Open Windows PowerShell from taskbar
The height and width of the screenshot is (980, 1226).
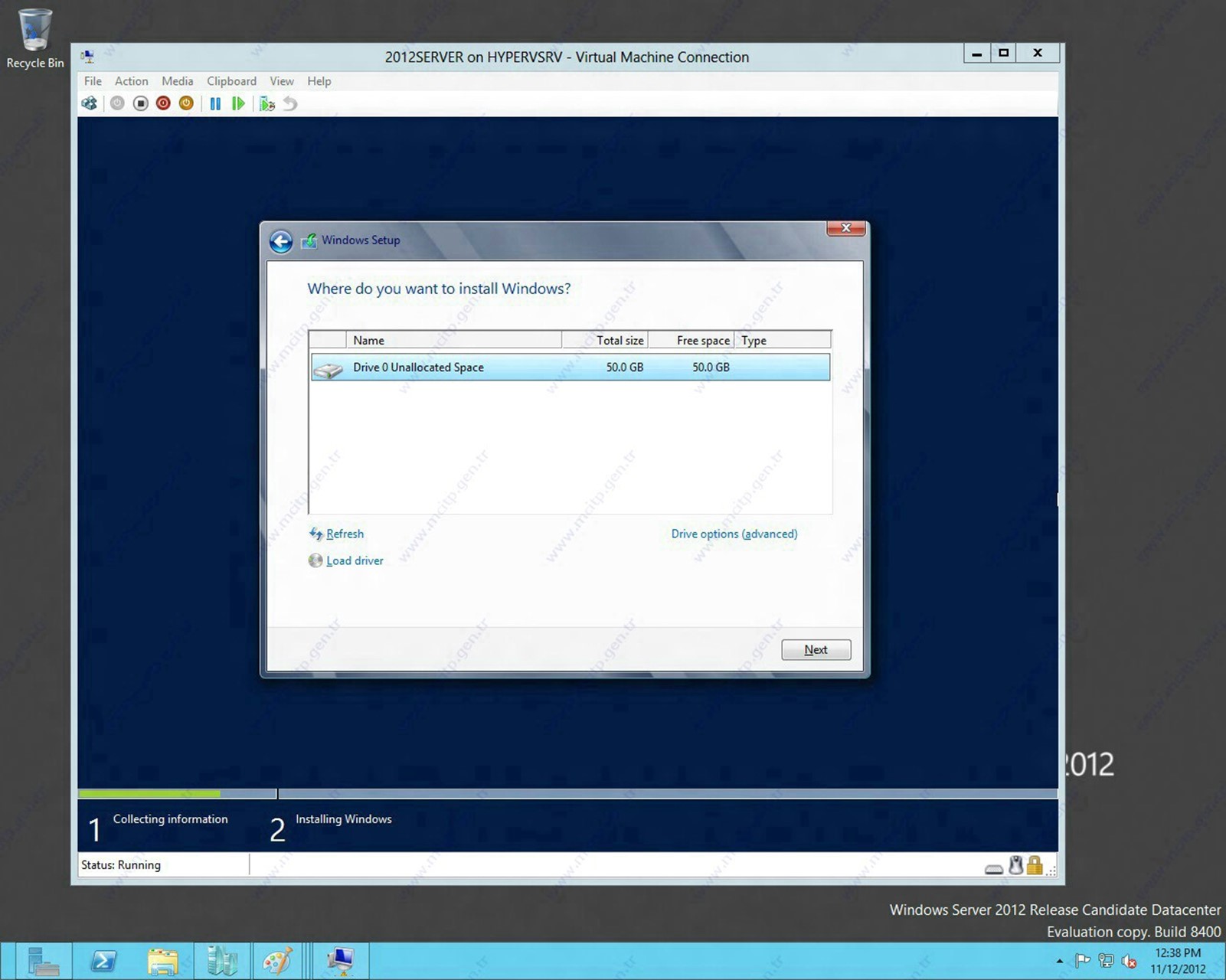tap(103, 962)
